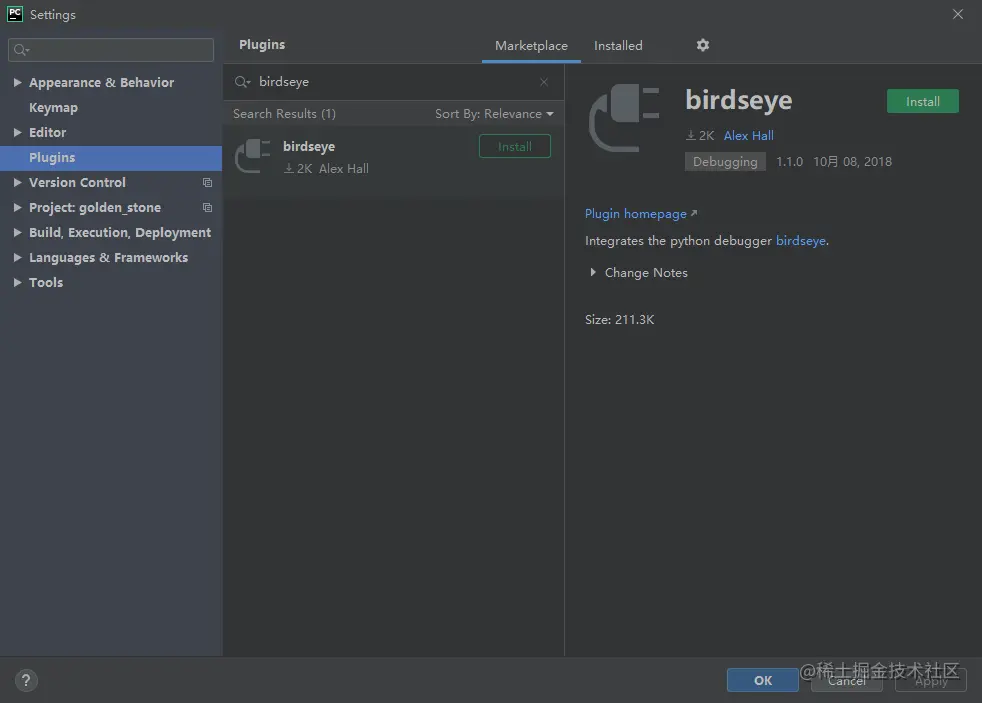Open the Plugin homepage link
The image size is (982, 703).
(x=641, y=214)
